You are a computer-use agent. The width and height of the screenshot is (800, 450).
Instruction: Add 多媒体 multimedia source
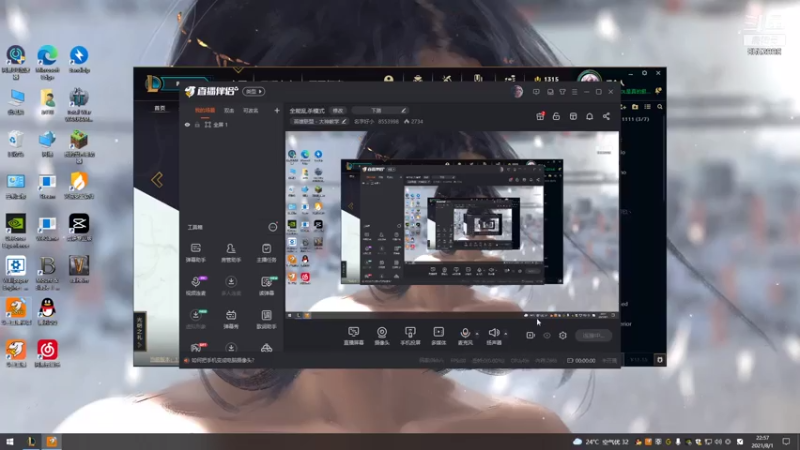pyautogui.click(x=439, y=336)
